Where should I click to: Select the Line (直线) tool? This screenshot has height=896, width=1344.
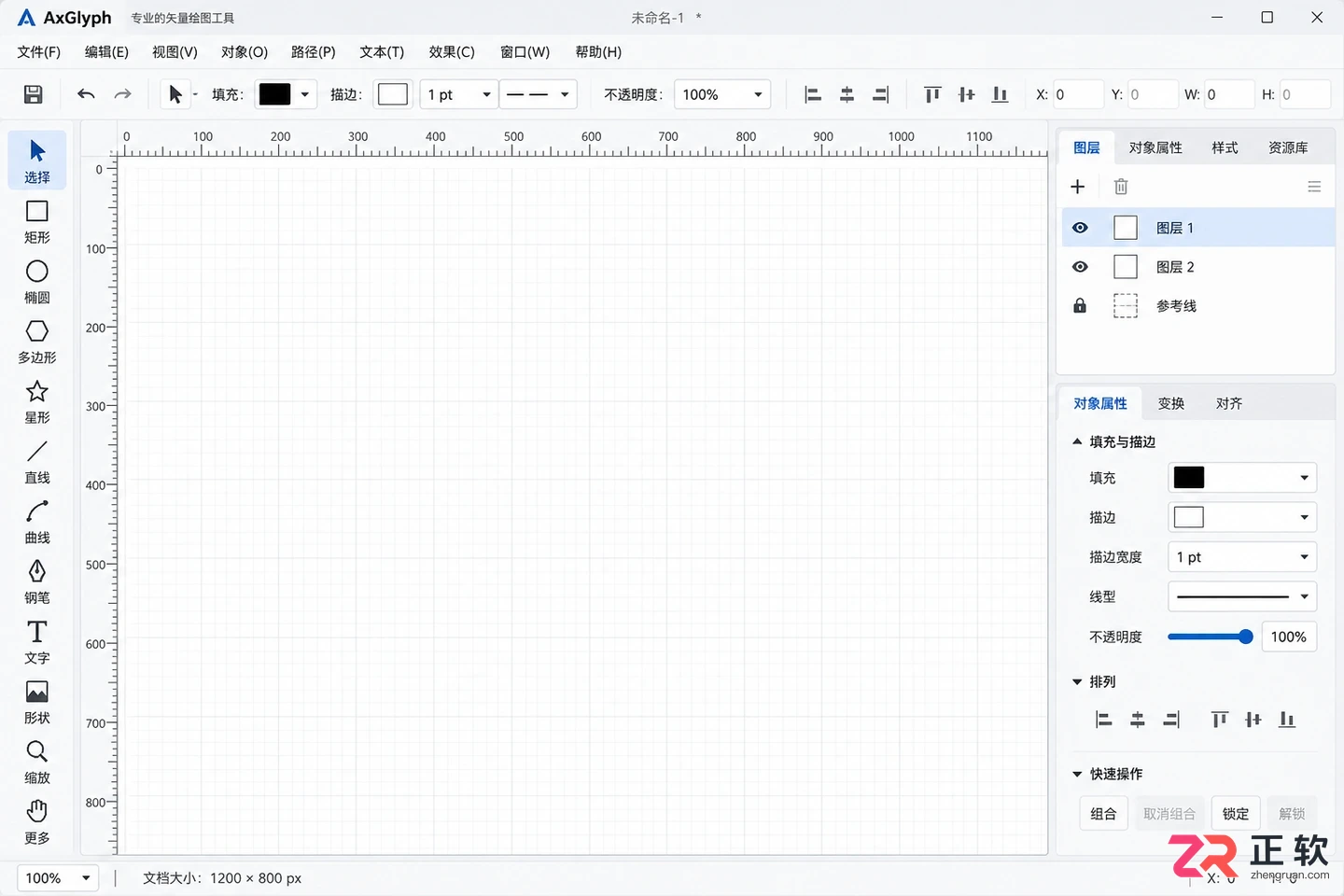pos(37,462)
